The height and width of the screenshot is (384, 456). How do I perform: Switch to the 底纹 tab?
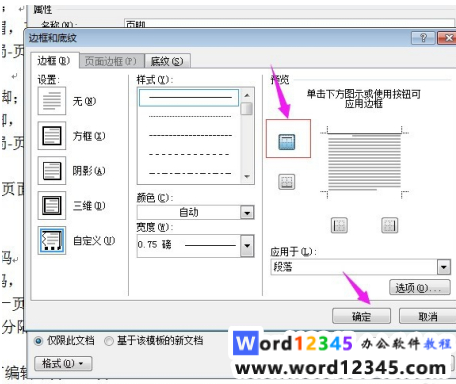click(167, 61)
